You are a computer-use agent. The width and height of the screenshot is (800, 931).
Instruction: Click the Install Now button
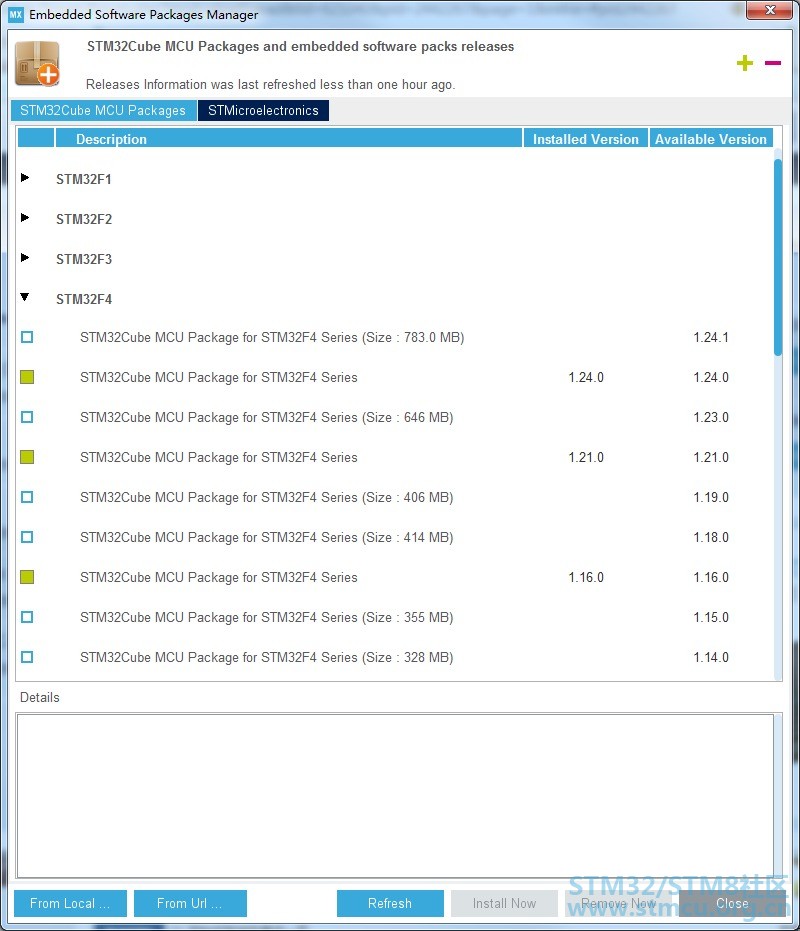tap(504, 903)
